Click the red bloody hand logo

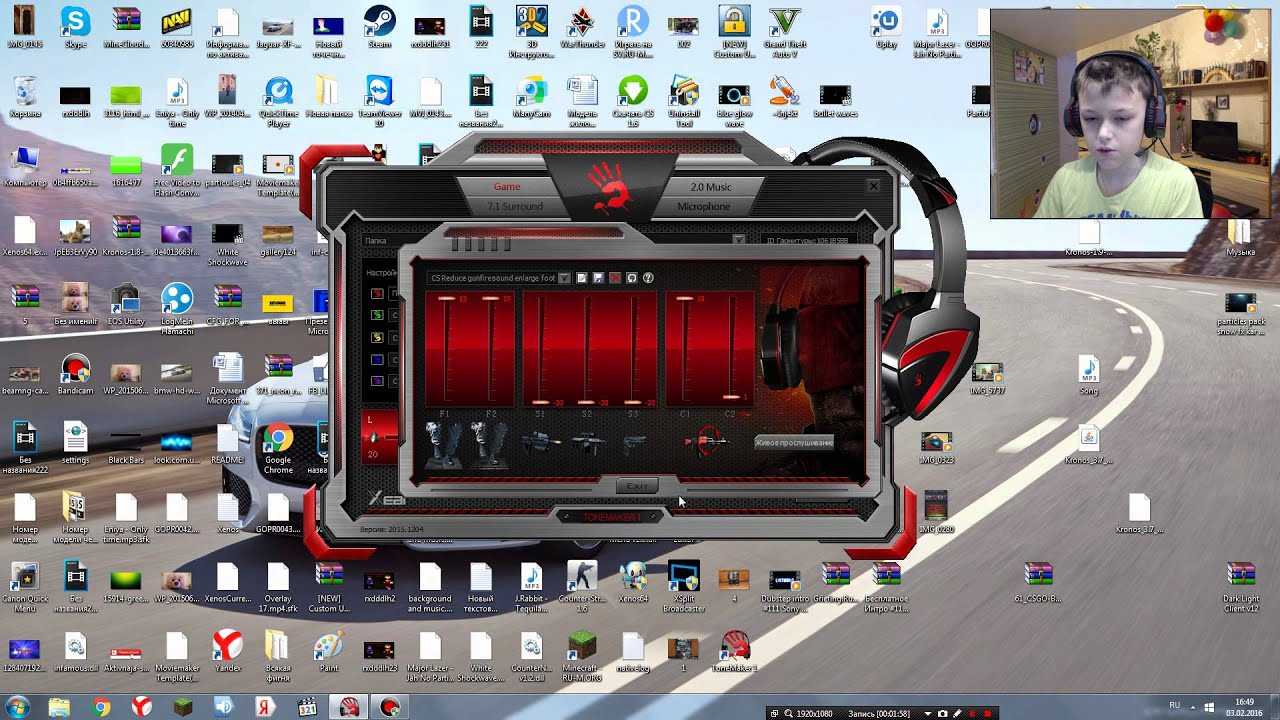click(609, 189)
